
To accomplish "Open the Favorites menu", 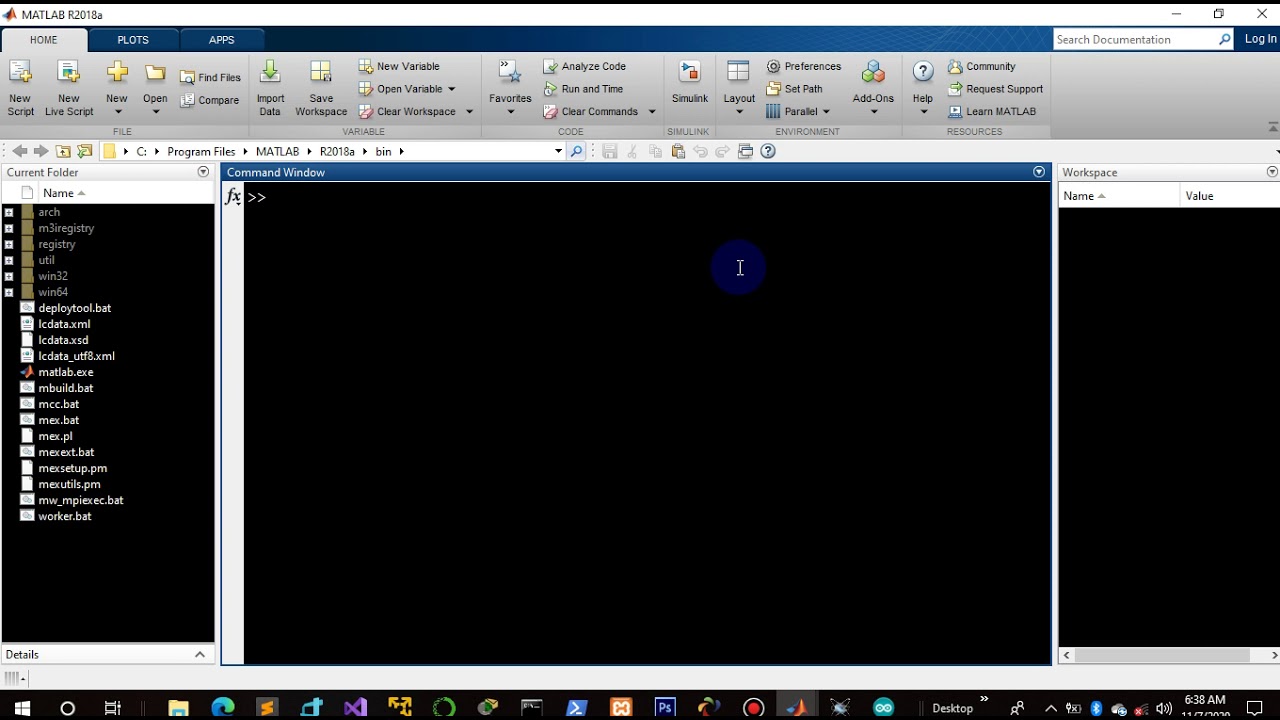I will (x=510, y=87).
